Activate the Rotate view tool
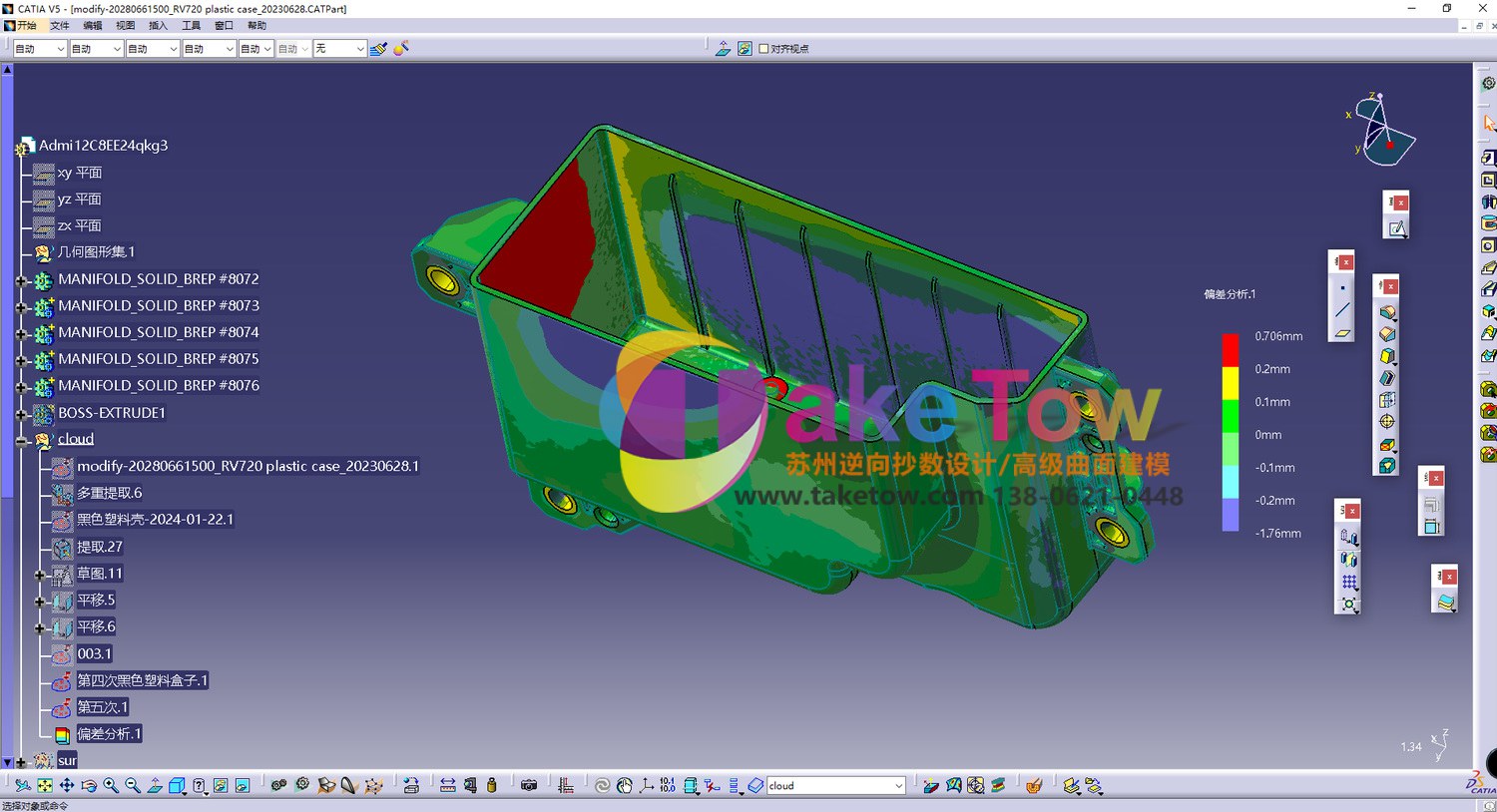Viewport: 1497px width, 812px height. tap(89, 786)
